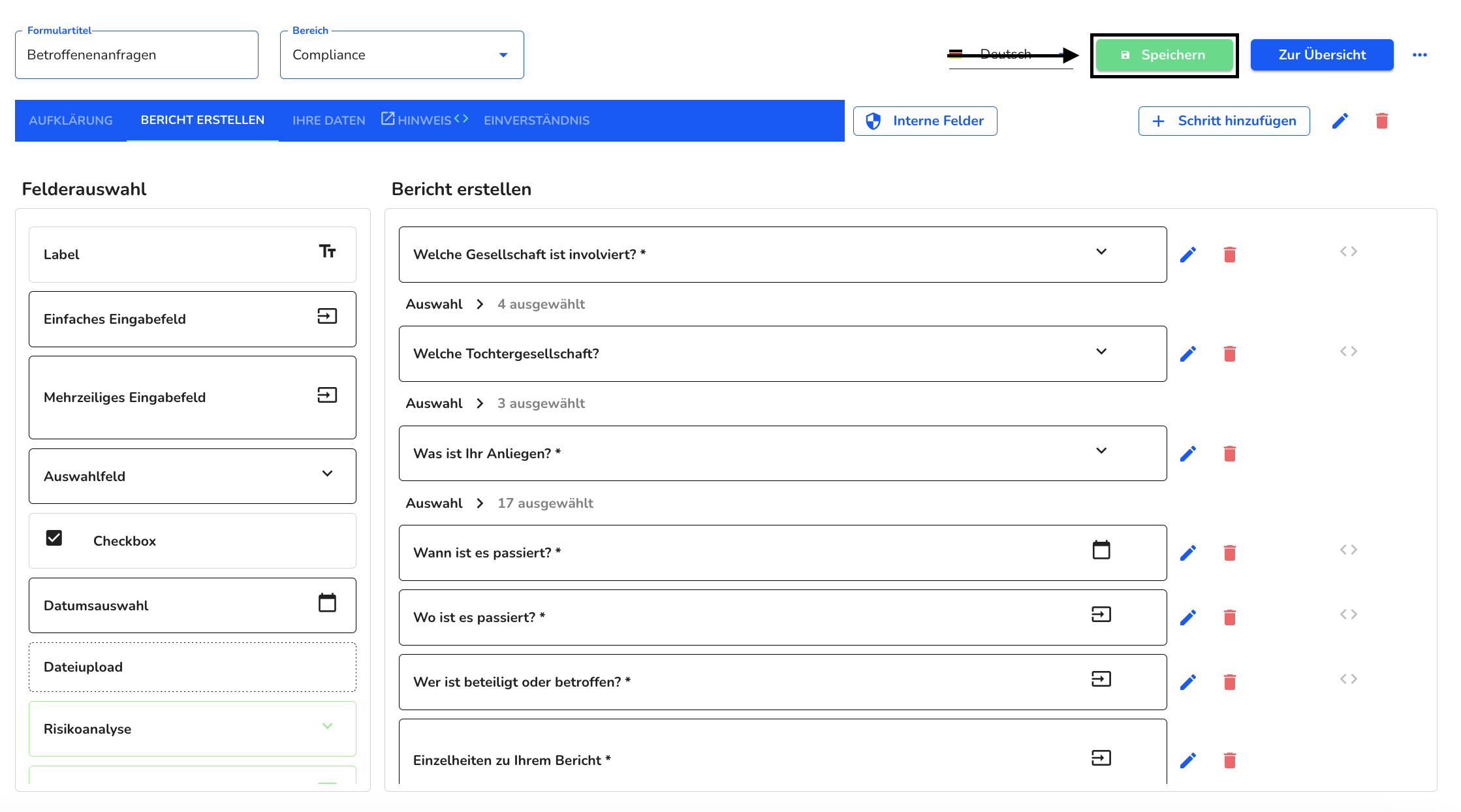Open Interne Felder
Image resolution: width=1461 pixels, height=812 pixels.
925,121
